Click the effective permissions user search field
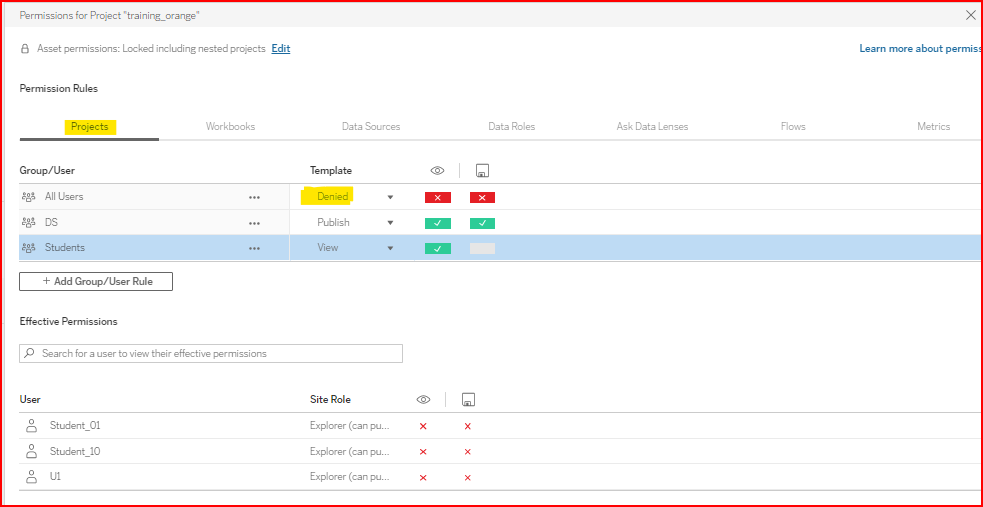Image resolution: width=983 pixels, height=507 pixels. click(211, 353)
